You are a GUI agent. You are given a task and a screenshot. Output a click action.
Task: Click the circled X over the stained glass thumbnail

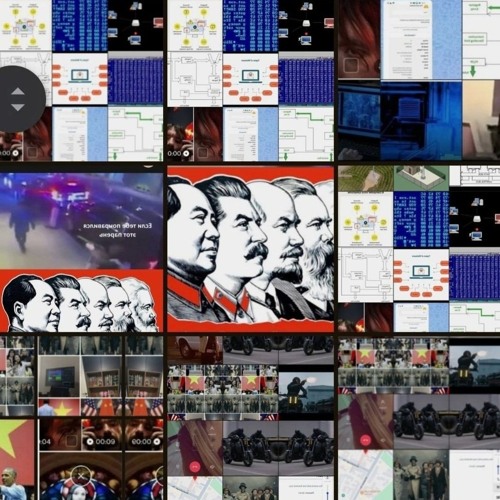click(81, 476)
